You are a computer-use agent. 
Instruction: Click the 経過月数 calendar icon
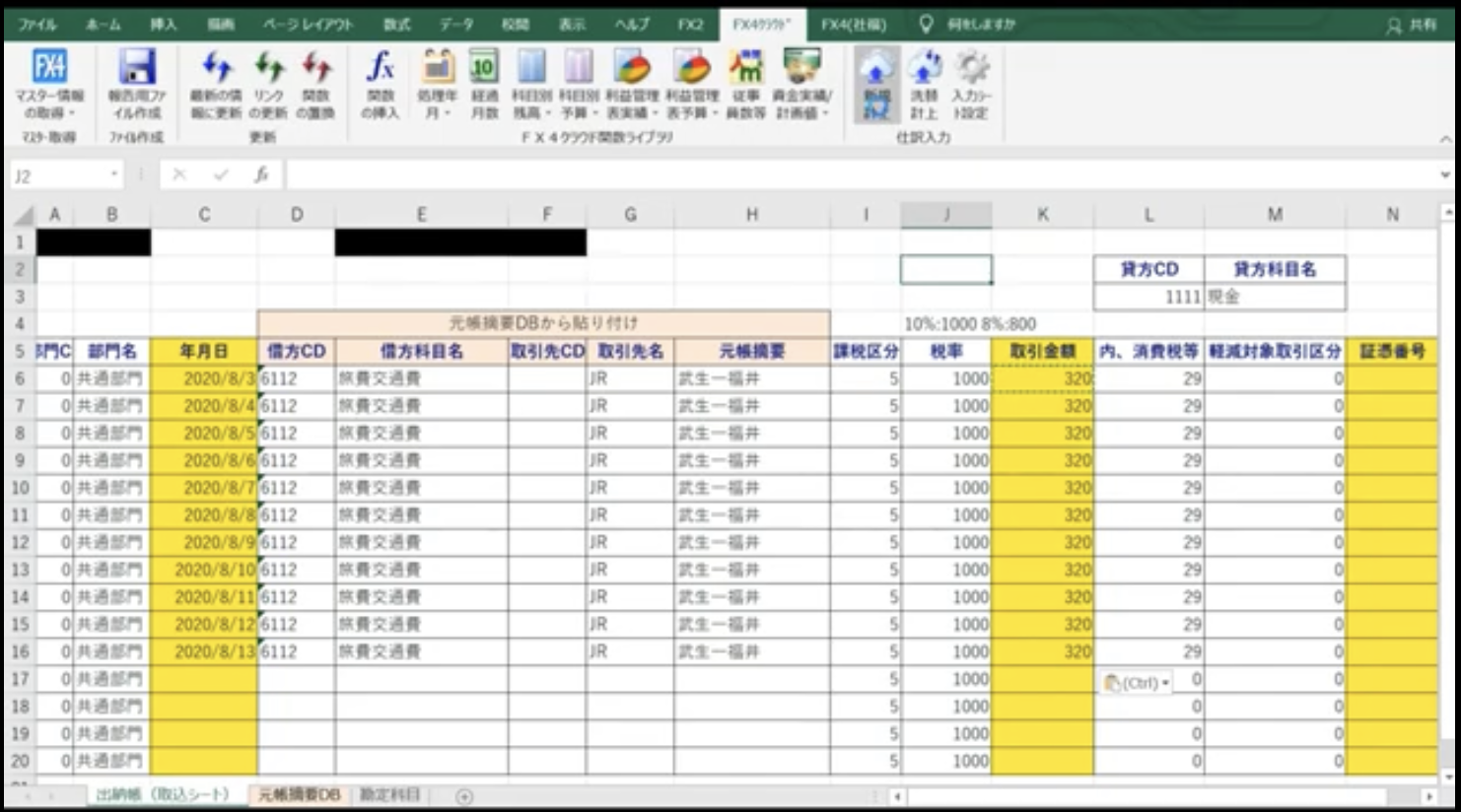click(x=484, y=67)
